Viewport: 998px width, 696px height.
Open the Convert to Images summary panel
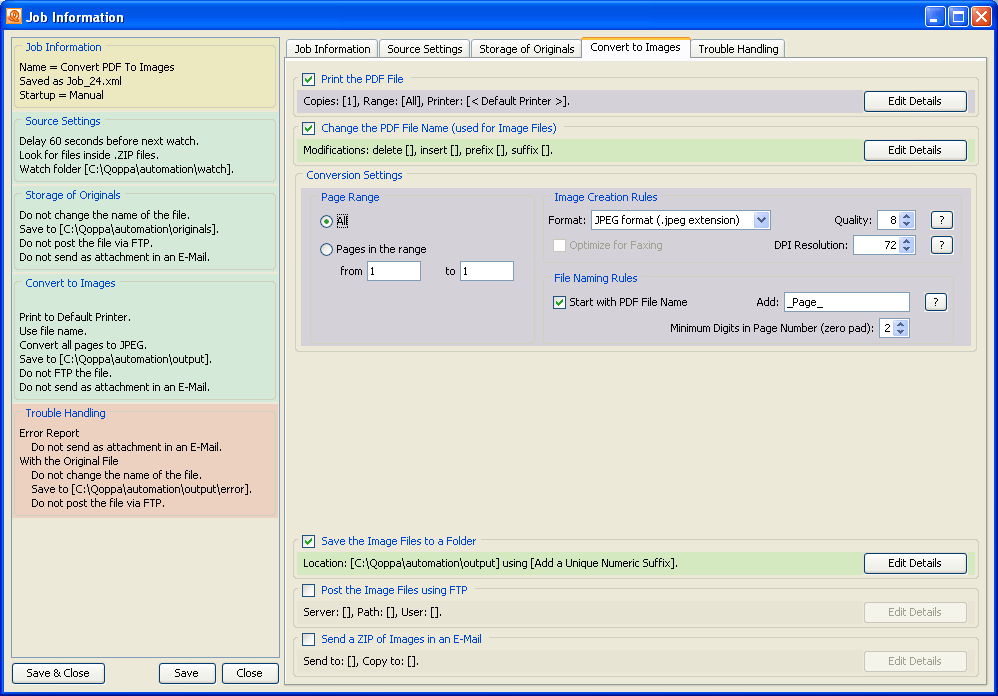pos(145,338)
